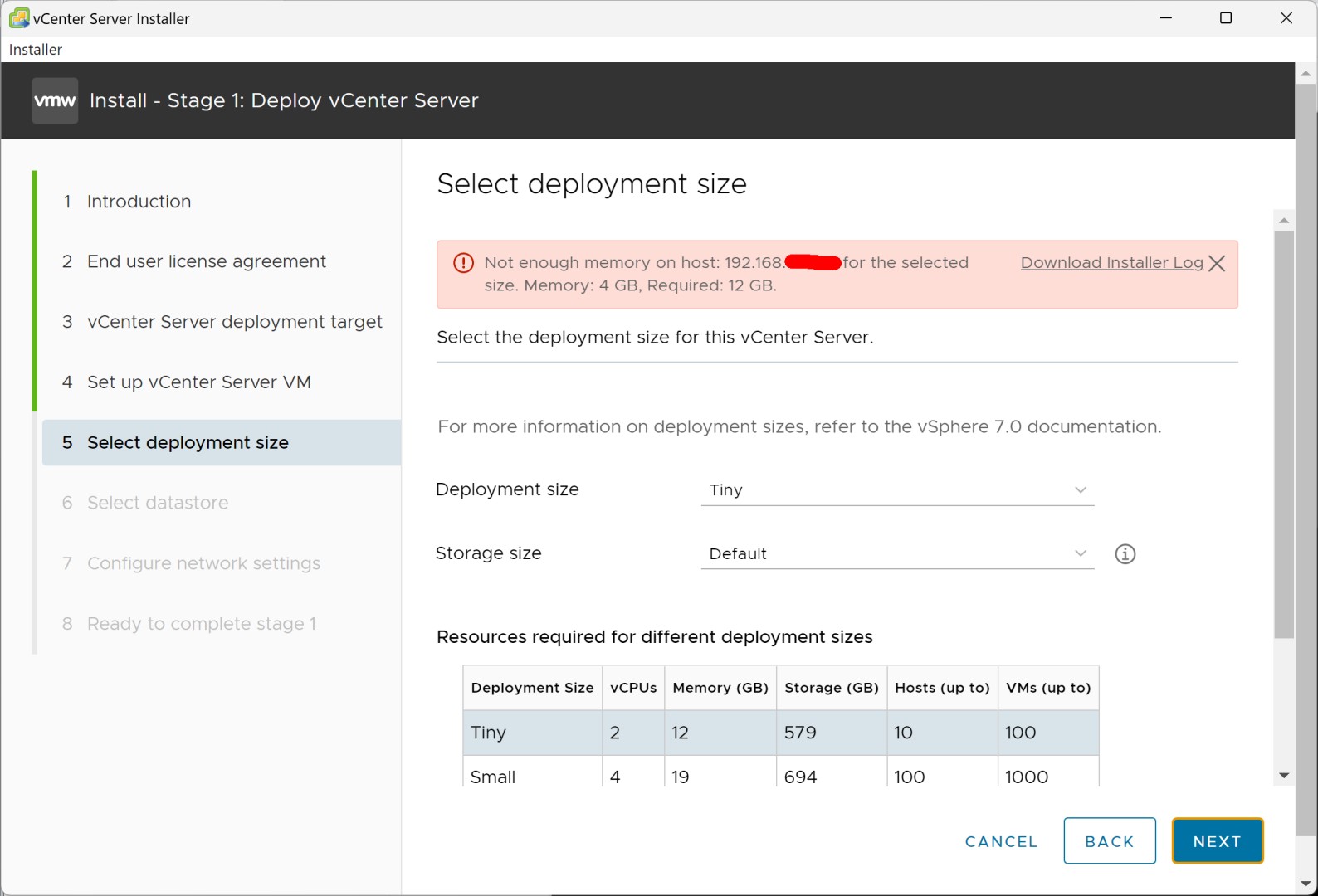Maximize the installer window
The width and height of the screenshot is (1318, 896).
point(1226,17)
